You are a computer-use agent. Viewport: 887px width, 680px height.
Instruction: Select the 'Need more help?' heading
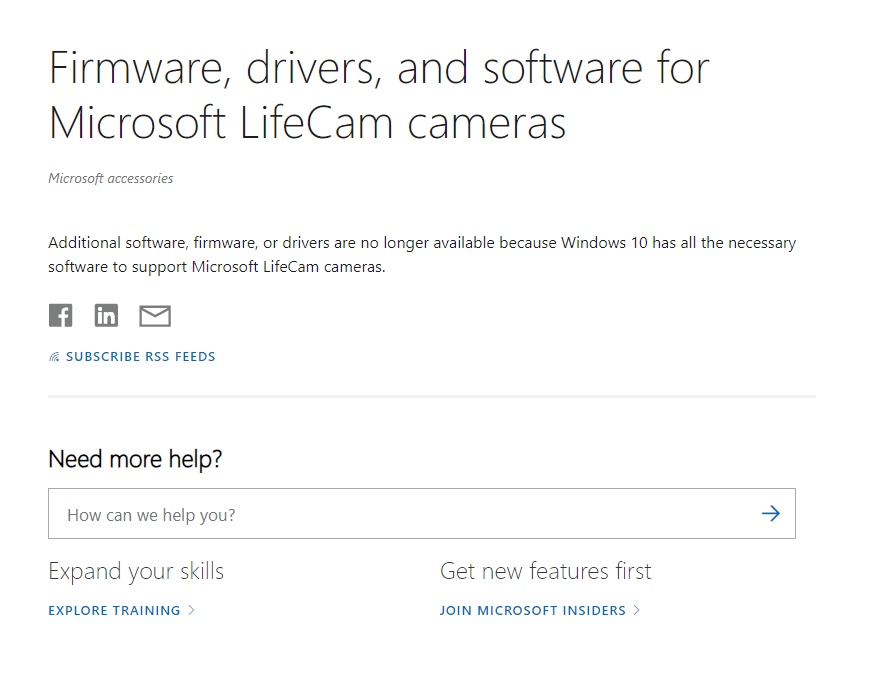[x=135, y=459]
